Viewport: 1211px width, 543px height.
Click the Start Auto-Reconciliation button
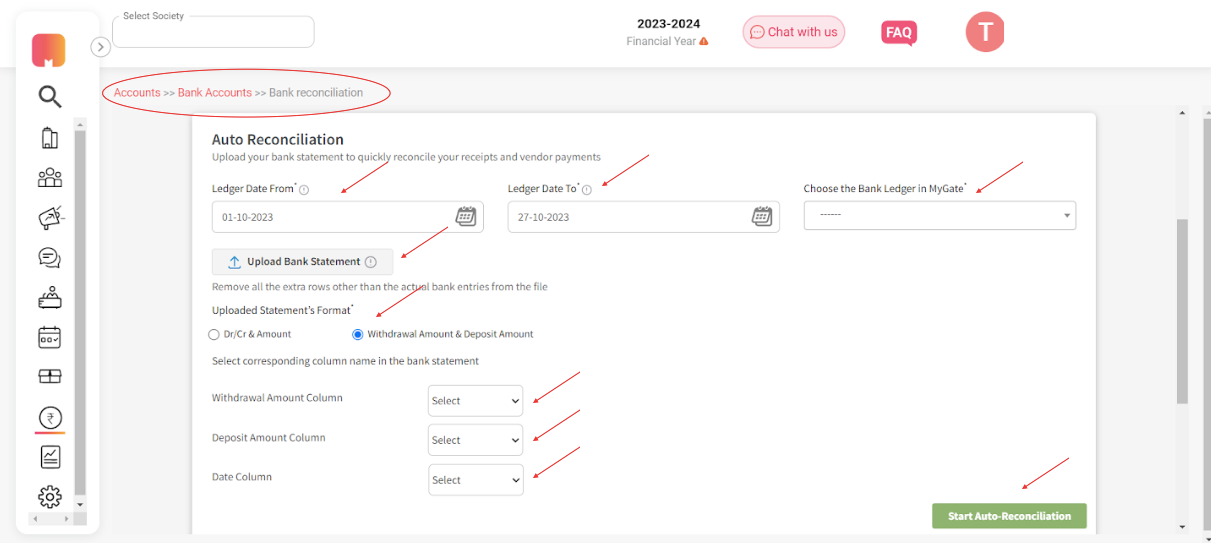coord(1009,516)
